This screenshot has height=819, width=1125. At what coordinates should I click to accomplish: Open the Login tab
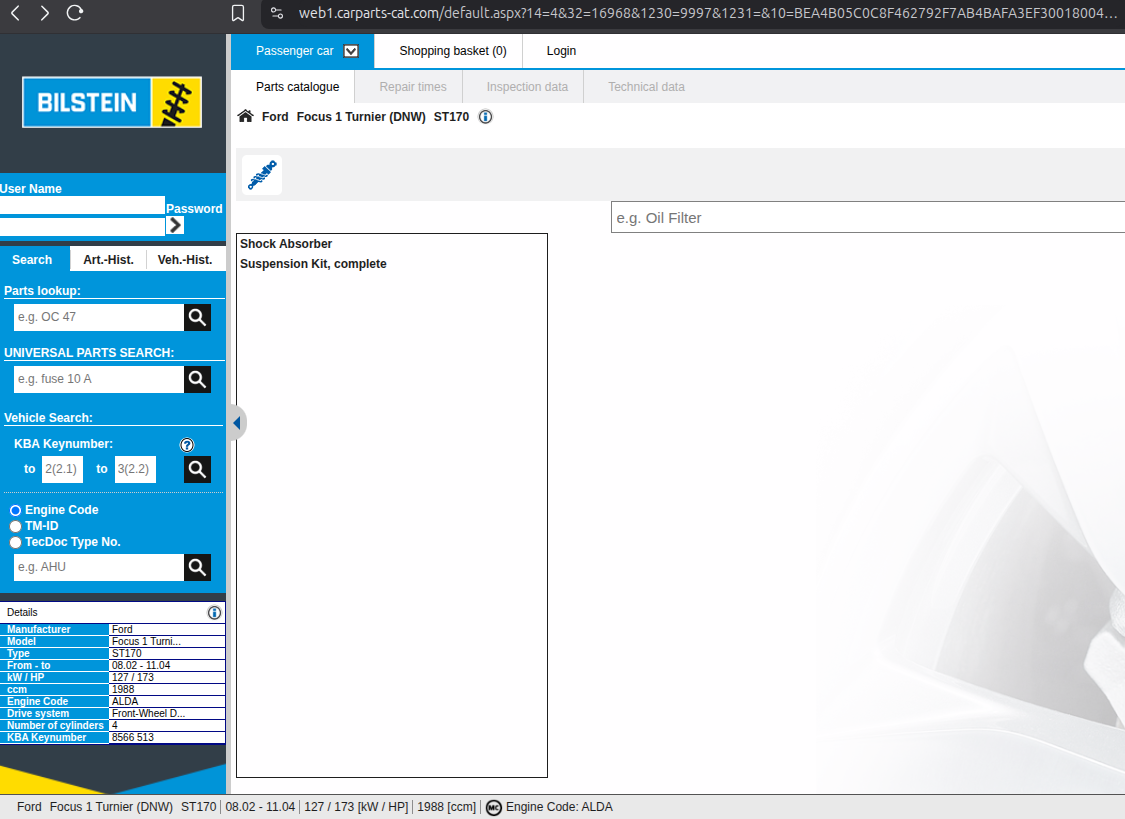(561, 51)
